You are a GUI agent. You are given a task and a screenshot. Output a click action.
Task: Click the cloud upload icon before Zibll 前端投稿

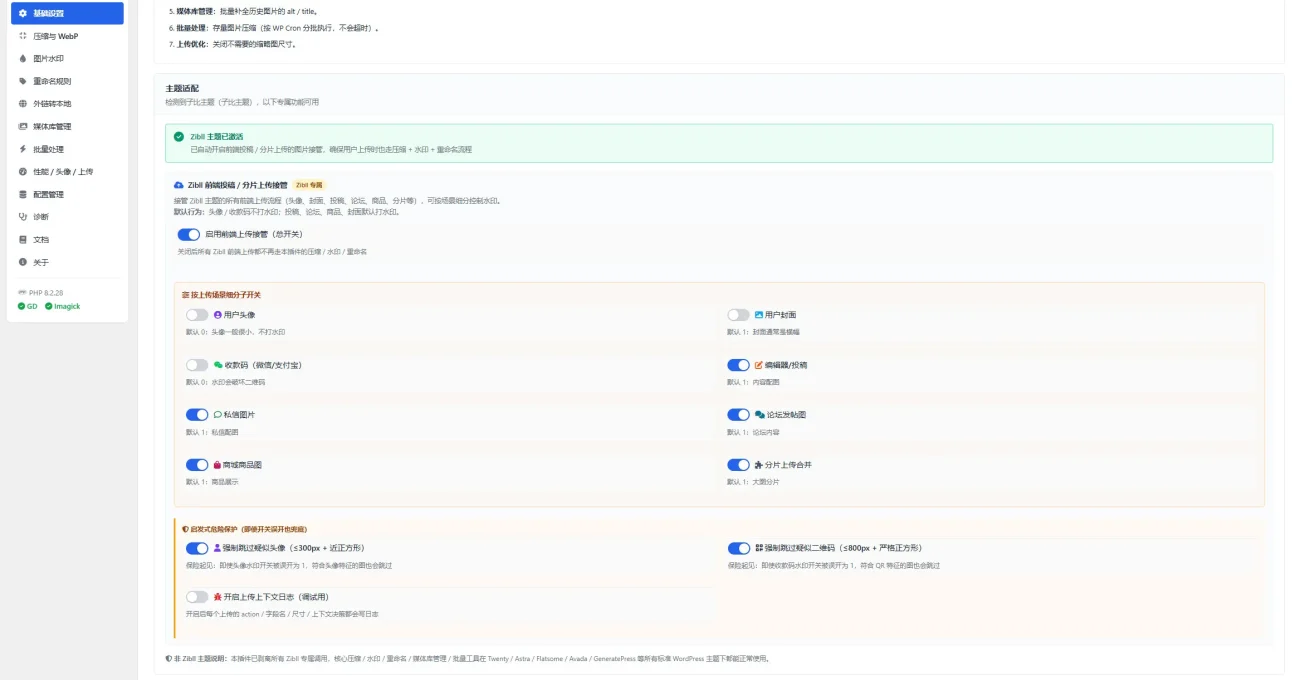click(x=179, y=185)
